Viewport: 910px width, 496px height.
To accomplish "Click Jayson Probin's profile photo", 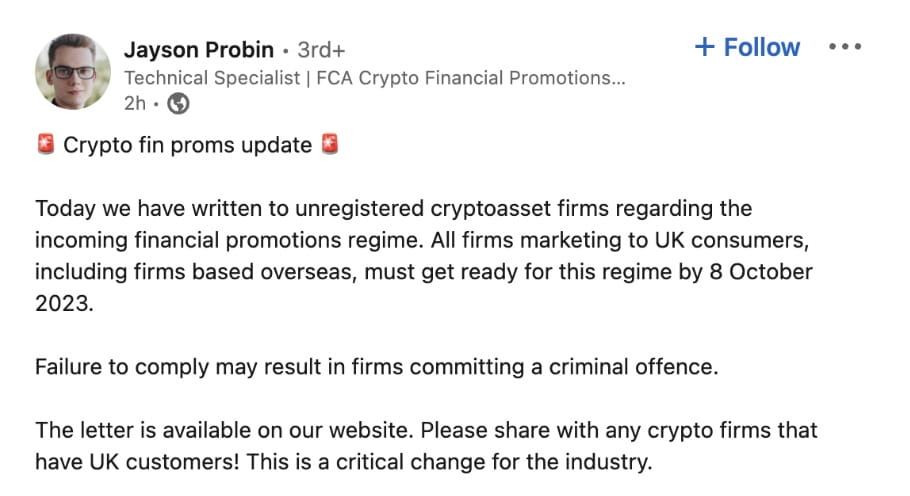I will click(x=73, y=72).
